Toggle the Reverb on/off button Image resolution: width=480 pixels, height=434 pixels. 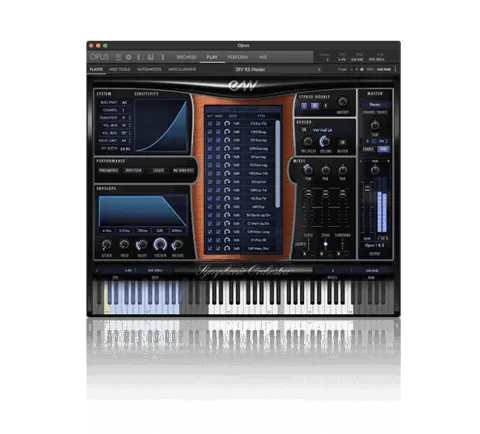click(x=304, y=130)
